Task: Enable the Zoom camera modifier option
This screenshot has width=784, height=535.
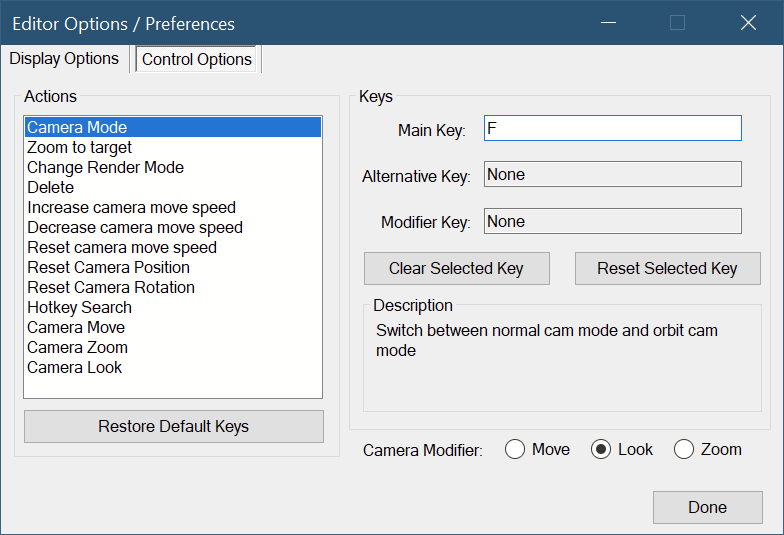Action: click(x=684, y=450)
